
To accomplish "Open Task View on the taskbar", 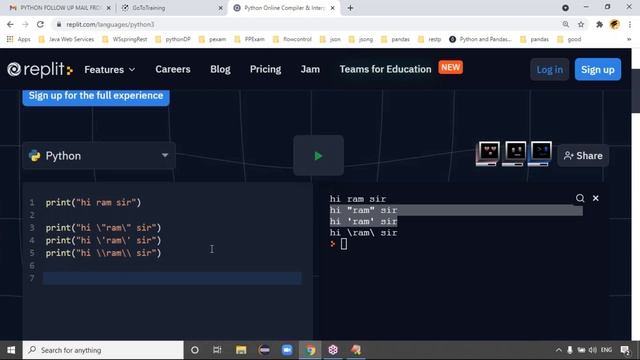I will tap(217, 350).
